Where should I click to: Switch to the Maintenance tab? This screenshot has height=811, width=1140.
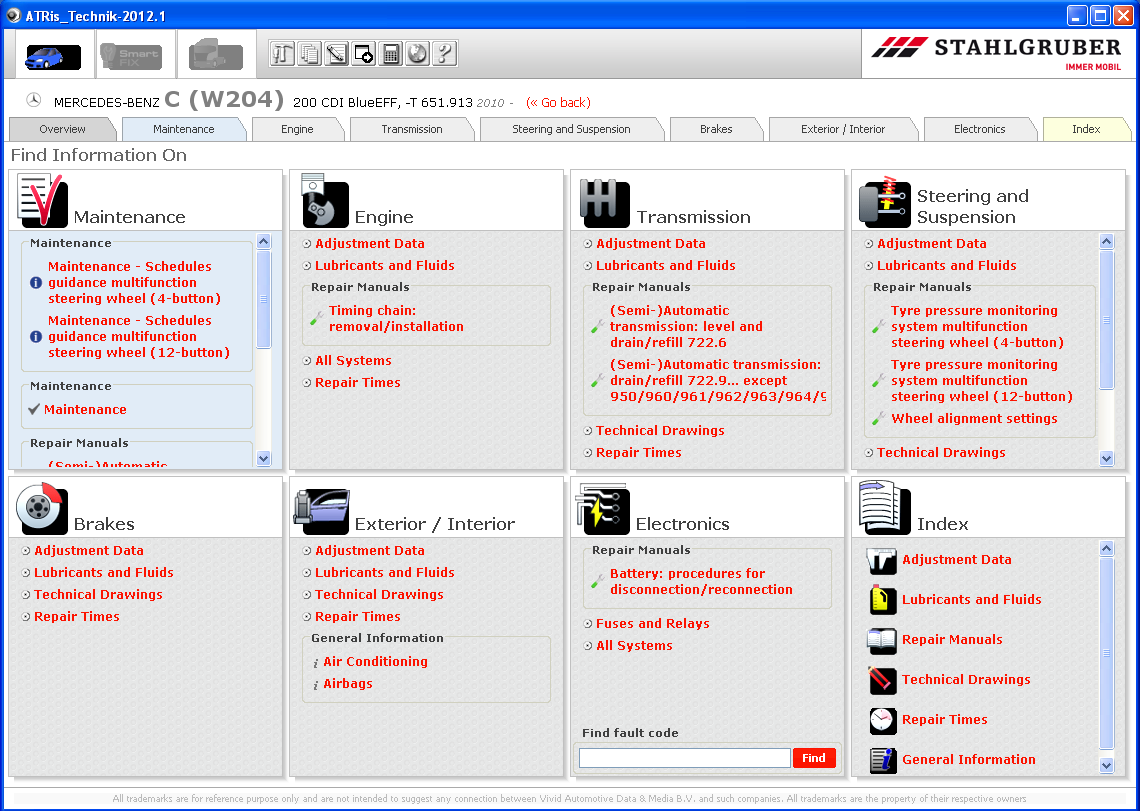(x=184, y=129)
